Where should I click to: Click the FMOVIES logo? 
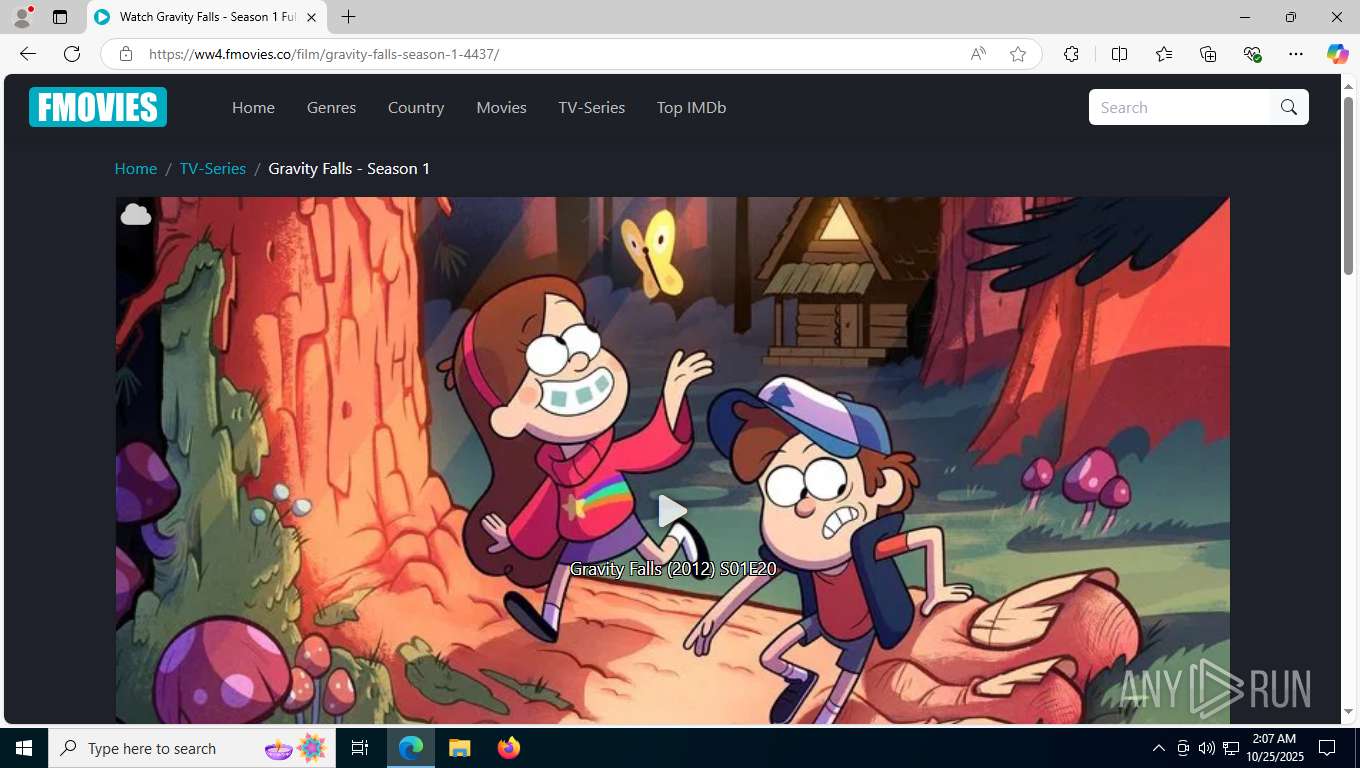pos(98,107)
